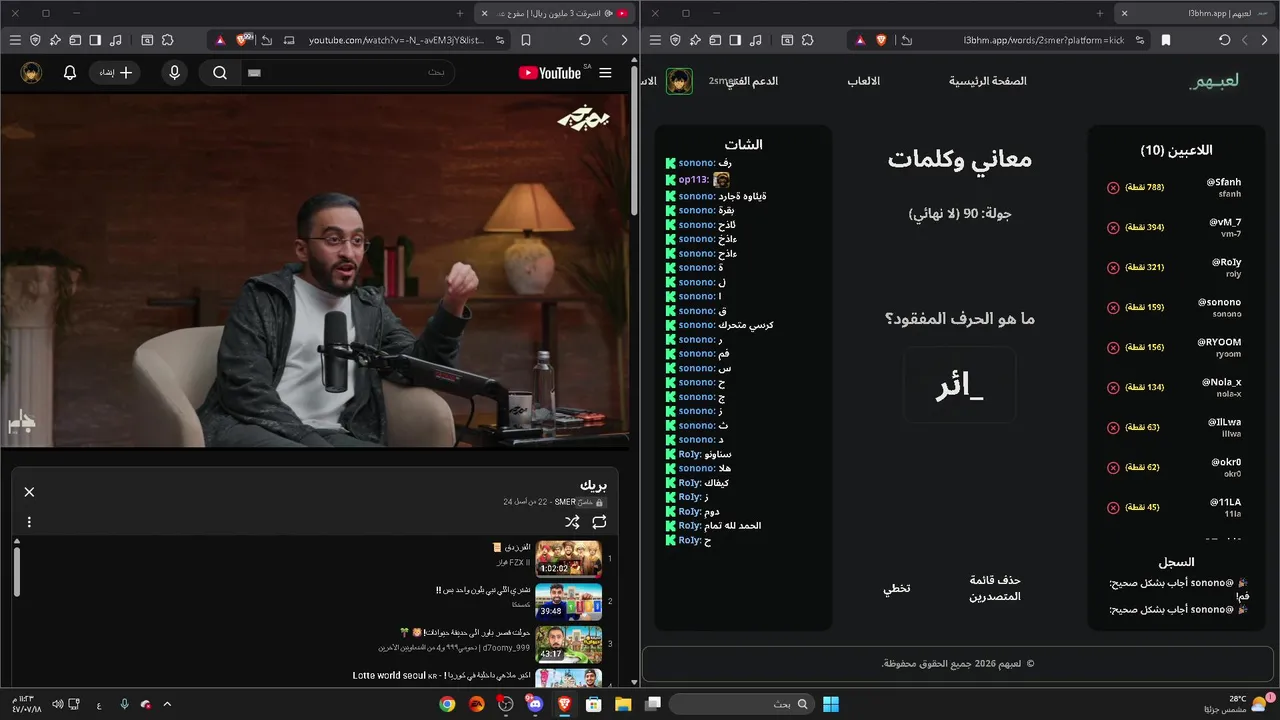
Task: Open playlist three-dot options menu
Action: 29,522
